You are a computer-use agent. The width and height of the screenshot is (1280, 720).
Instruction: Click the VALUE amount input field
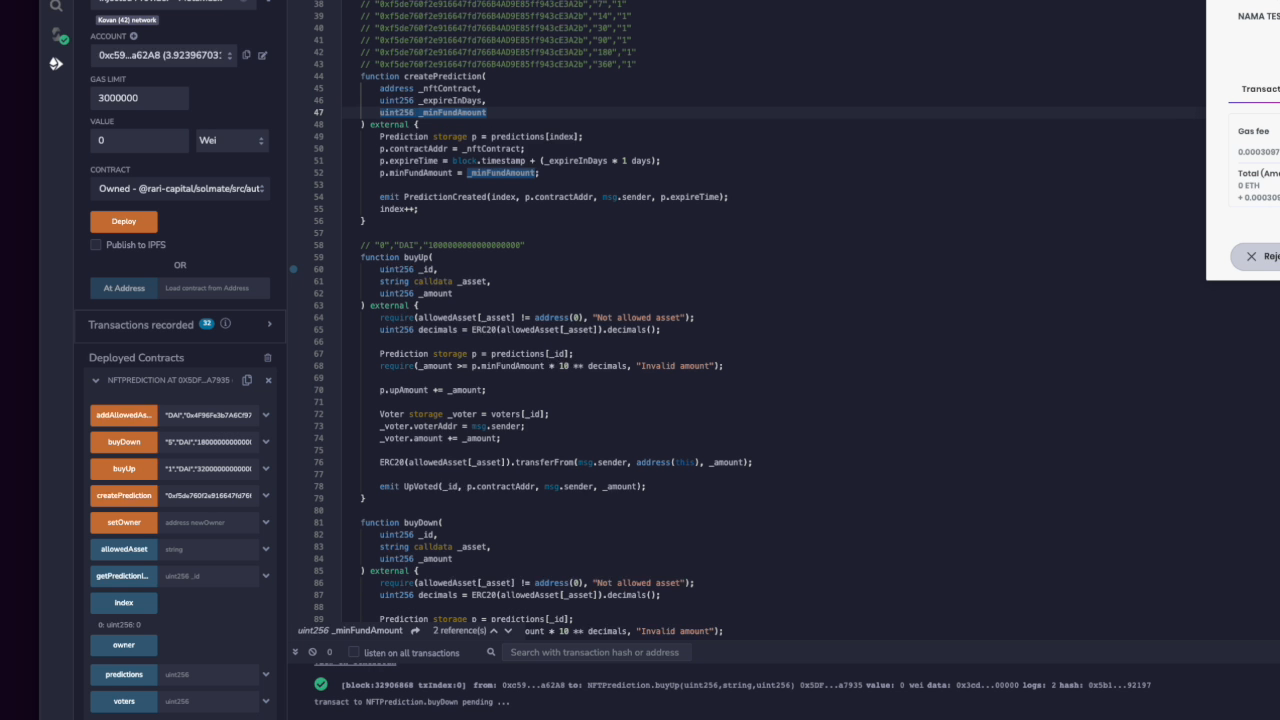(x=139, y=140)
